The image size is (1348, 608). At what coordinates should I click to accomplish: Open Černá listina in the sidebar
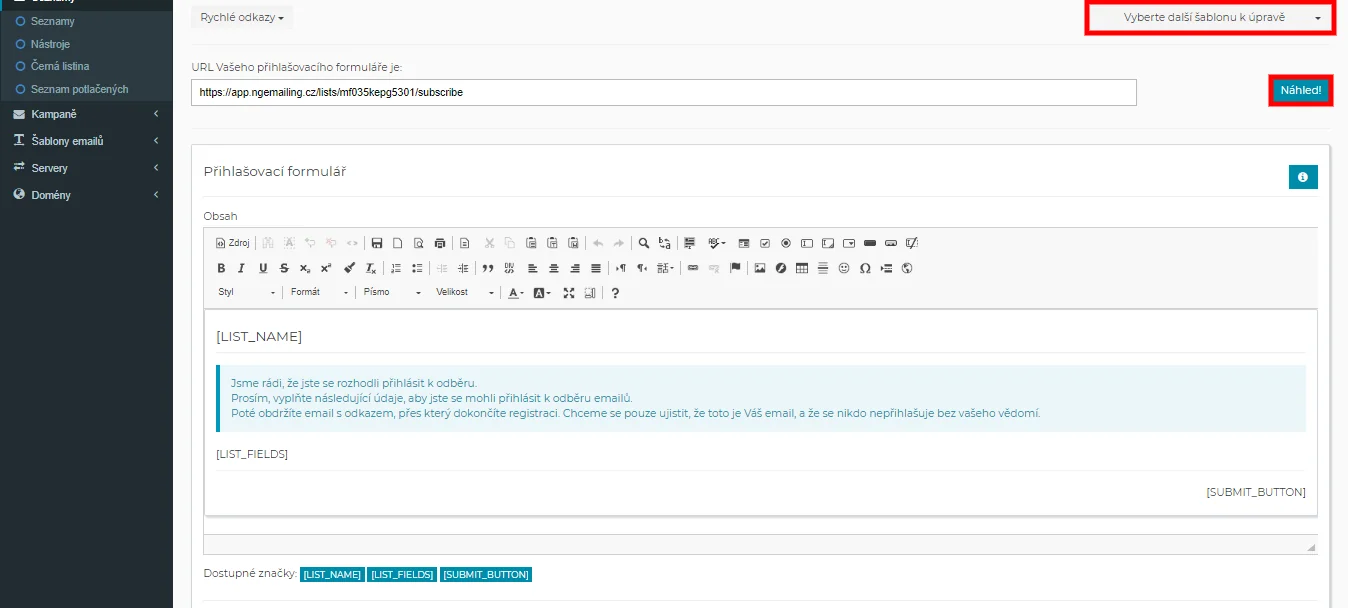[60, 66]
